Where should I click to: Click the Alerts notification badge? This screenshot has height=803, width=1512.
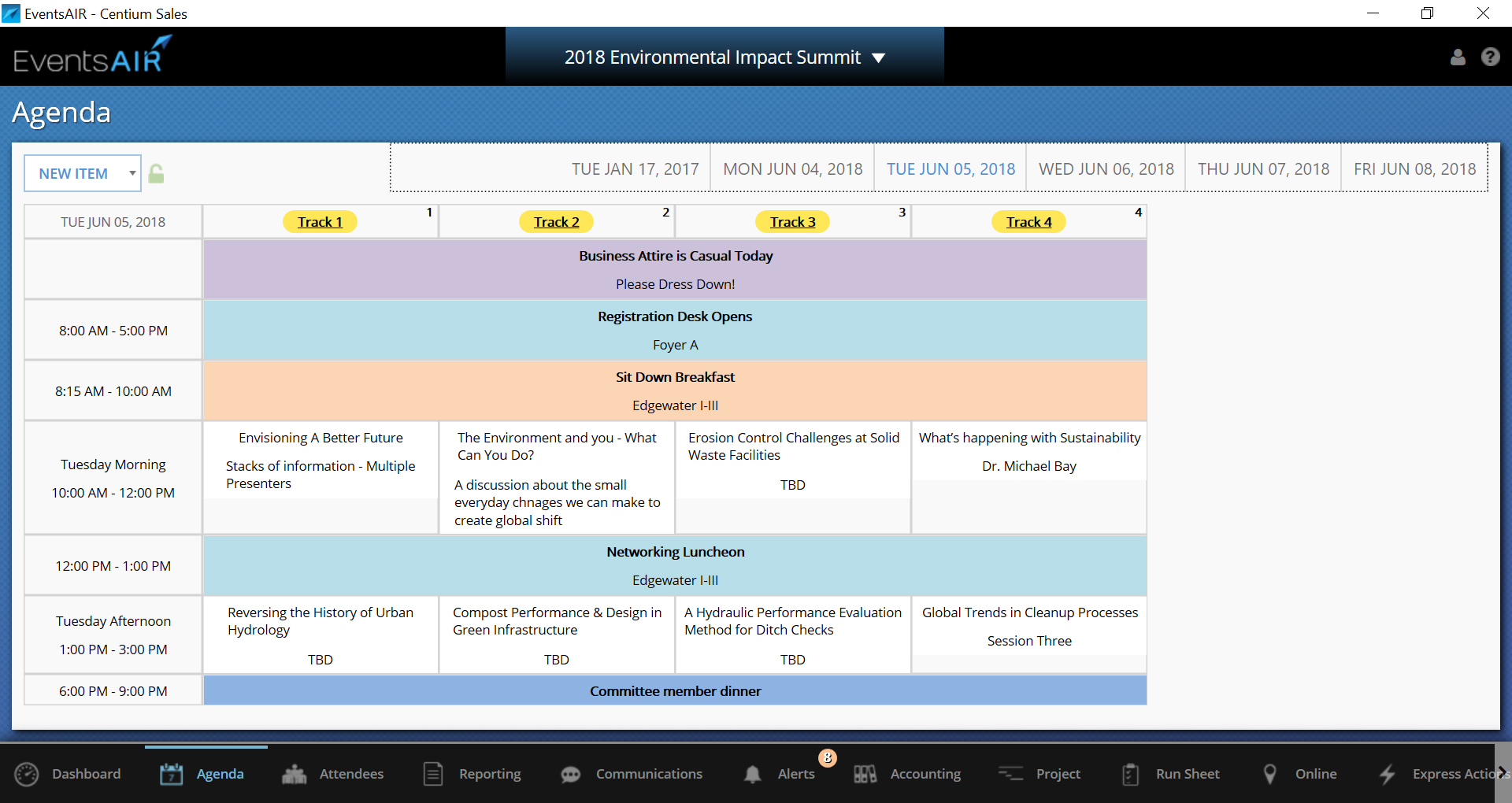pos(828,757)
